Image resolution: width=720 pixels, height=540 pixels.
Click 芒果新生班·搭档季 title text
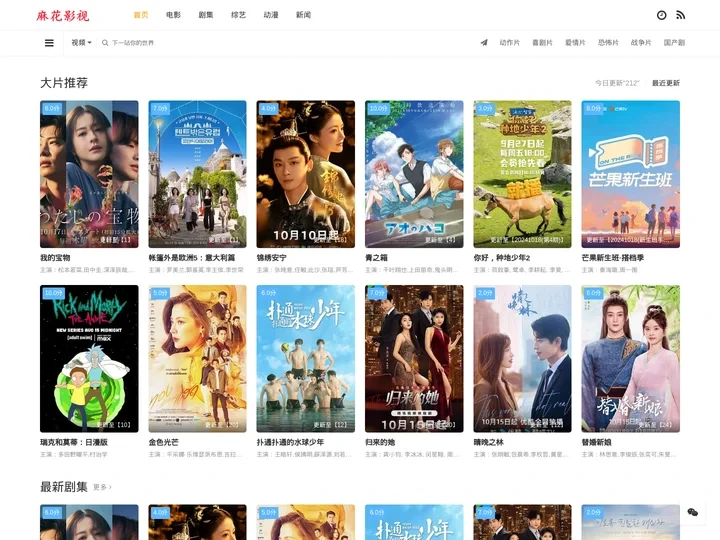click(x=613, y=258)
